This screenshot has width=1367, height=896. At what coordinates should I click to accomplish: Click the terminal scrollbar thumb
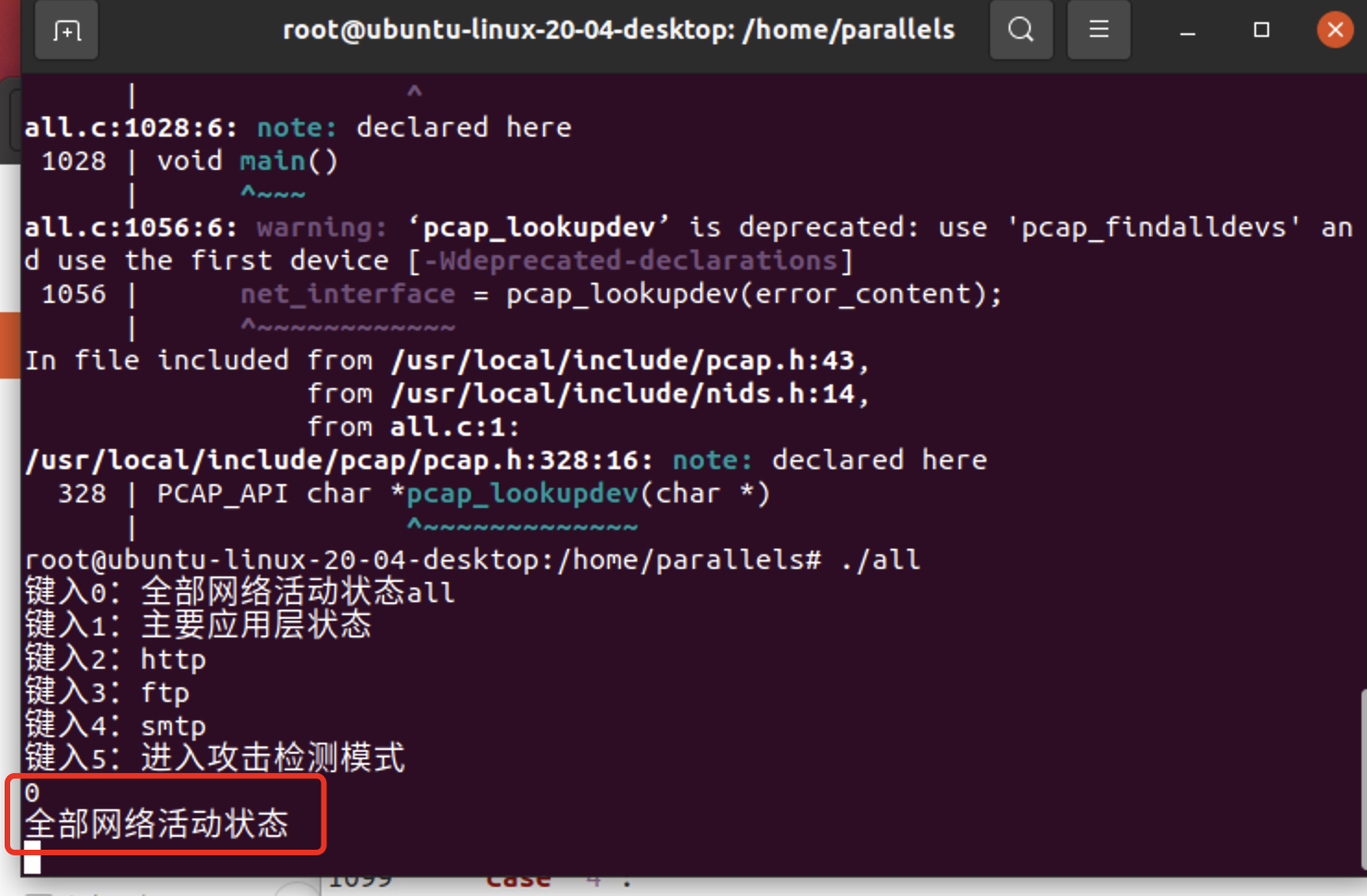click(x=1363, y=780)
